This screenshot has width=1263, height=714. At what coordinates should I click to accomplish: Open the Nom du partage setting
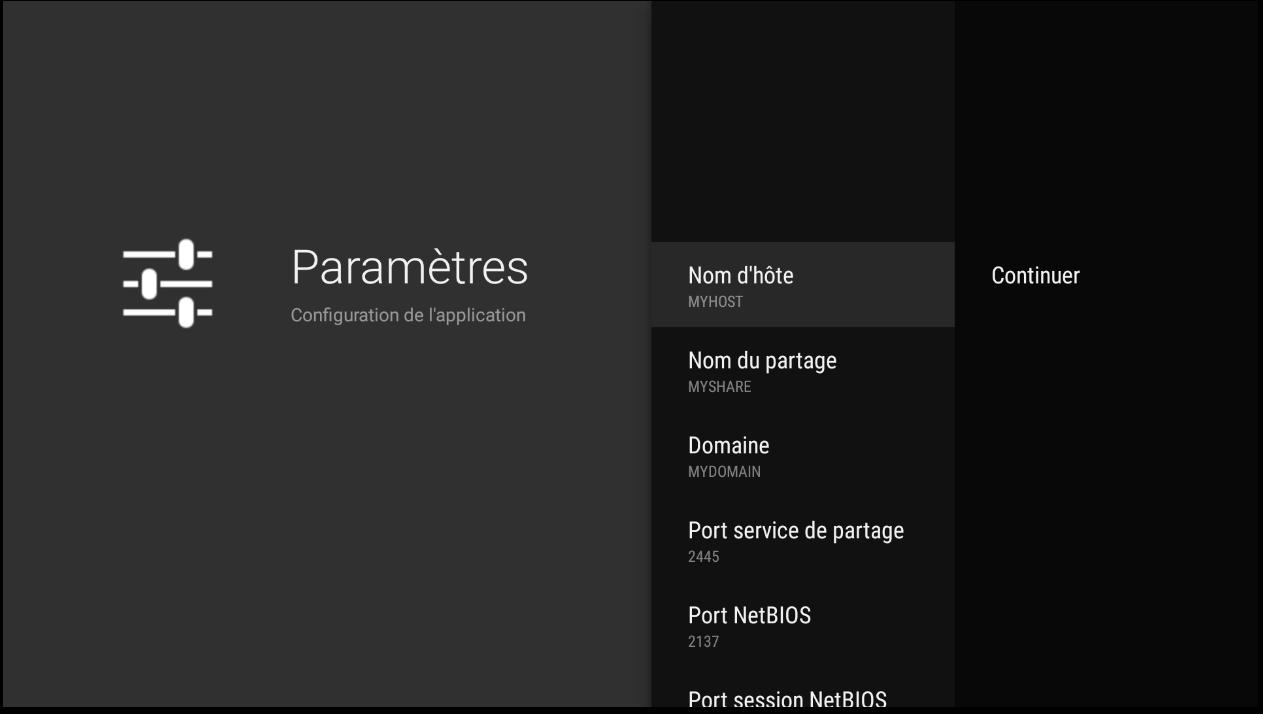762,361
